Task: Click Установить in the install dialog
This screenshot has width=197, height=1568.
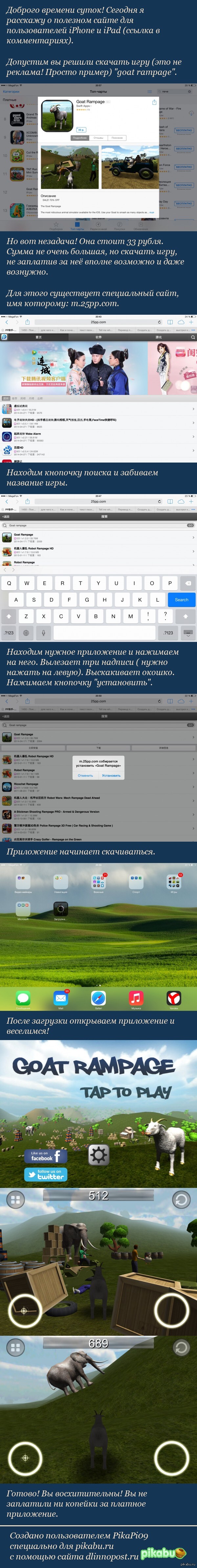Action: (x=111, y=776)
